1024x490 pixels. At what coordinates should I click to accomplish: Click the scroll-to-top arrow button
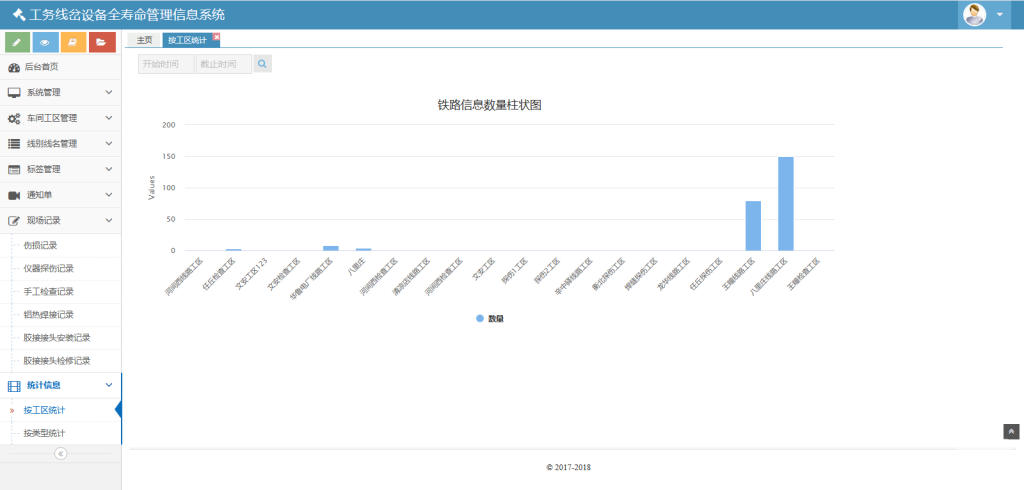pos(1011,431)
